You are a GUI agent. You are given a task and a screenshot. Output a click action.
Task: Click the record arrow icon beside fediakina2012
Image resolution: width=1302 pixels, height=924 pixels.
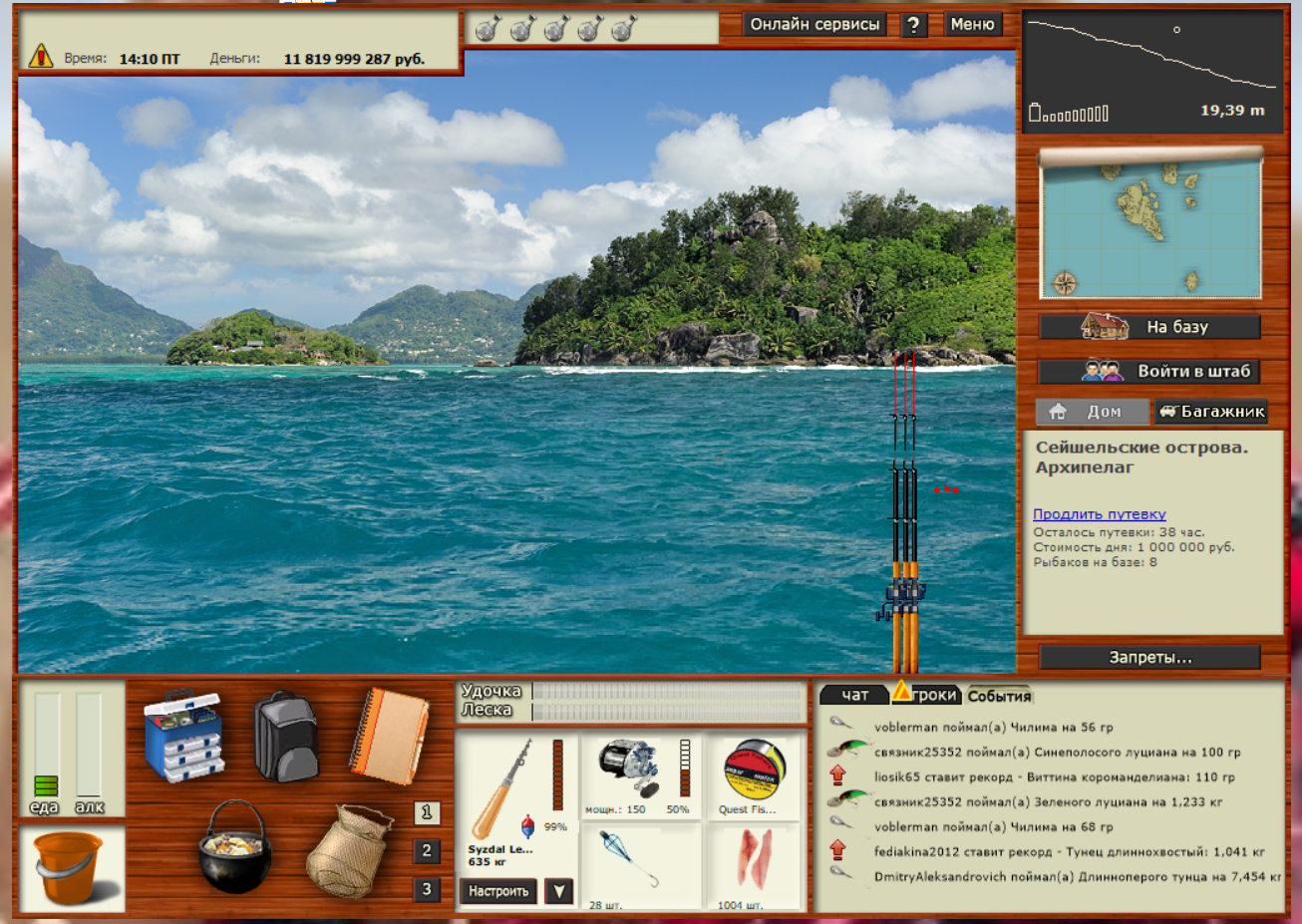837,850
